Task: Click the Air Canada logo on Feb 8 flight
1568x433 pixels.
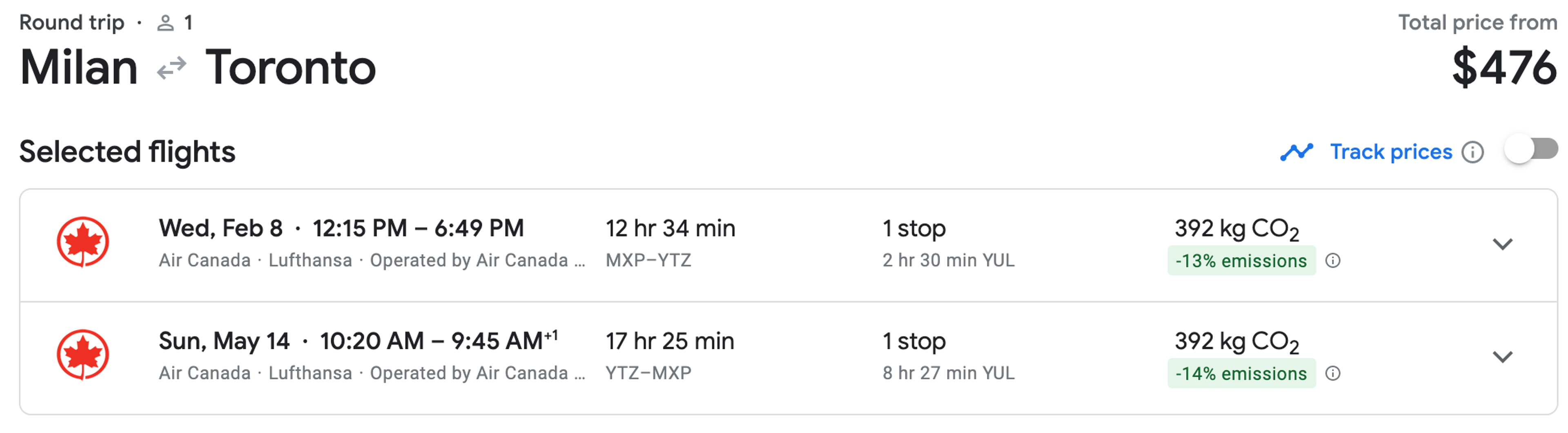Action: coord(83,242)
